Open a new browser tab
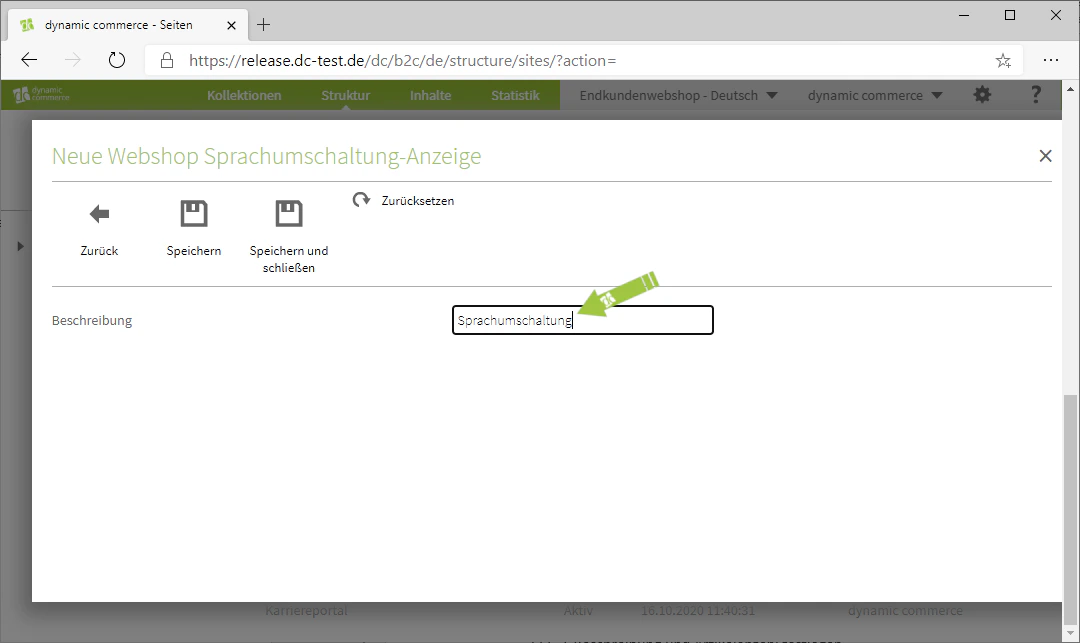The height and width of the screenshot is (643, 1080). click(263, 25)
